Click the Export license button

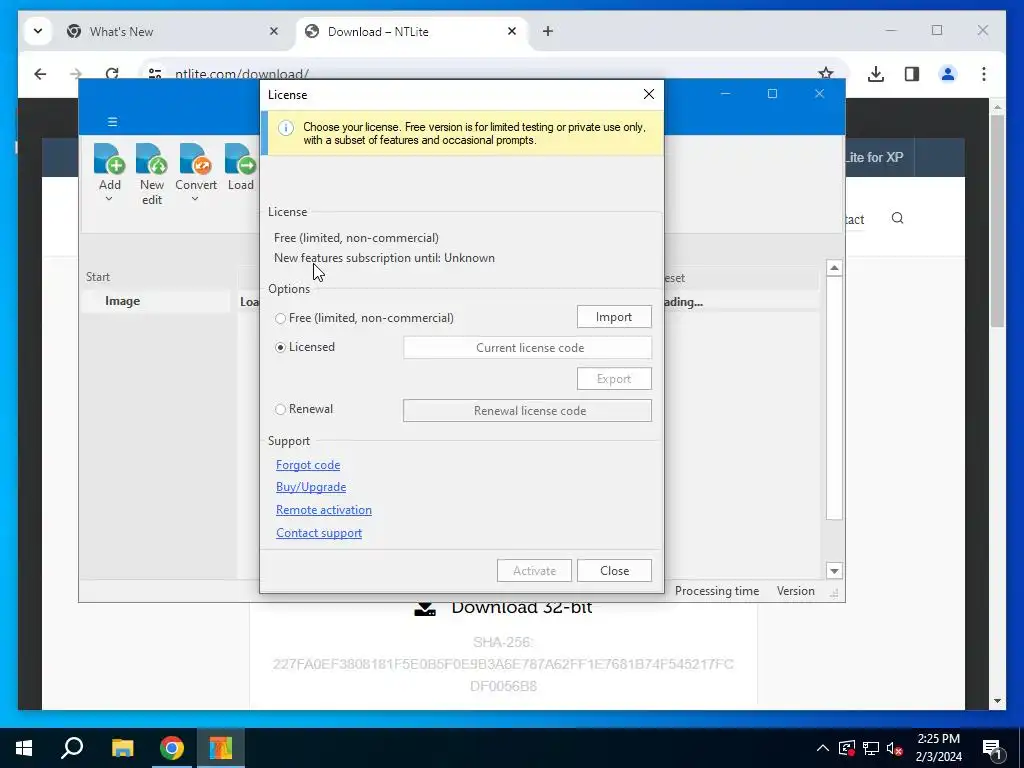coord(614,379)
